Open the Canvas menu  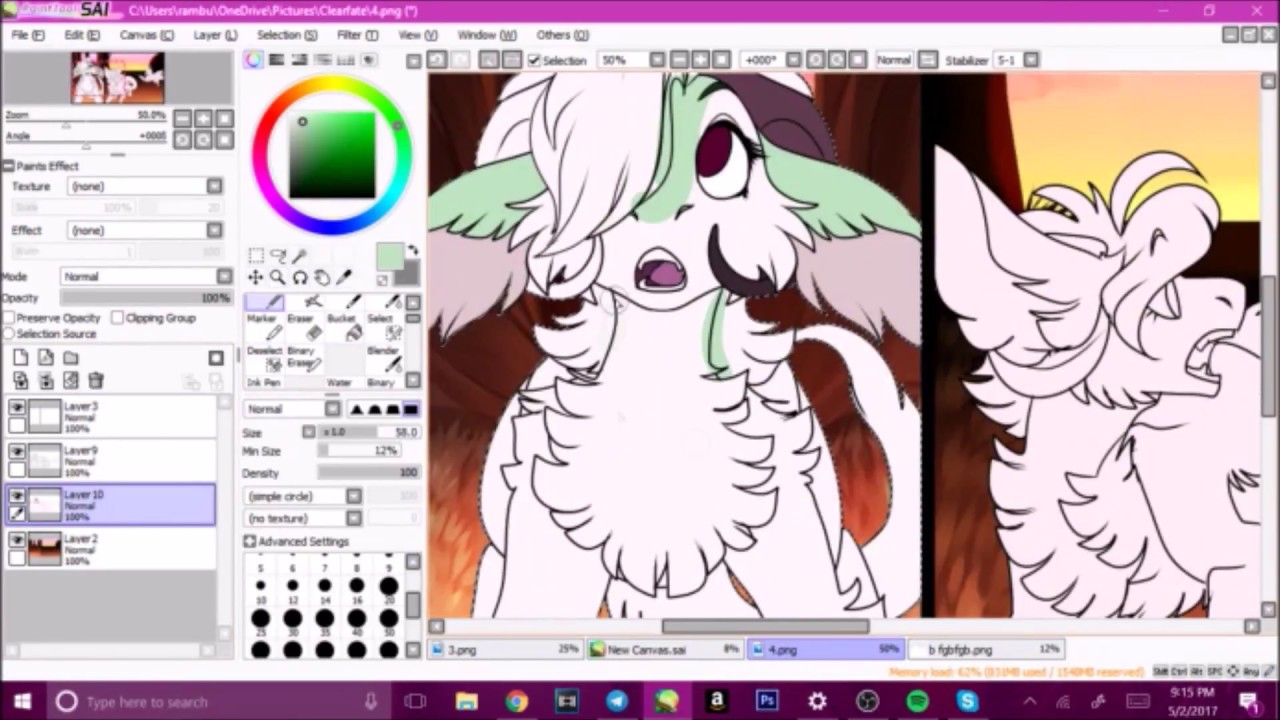point(146,35)
